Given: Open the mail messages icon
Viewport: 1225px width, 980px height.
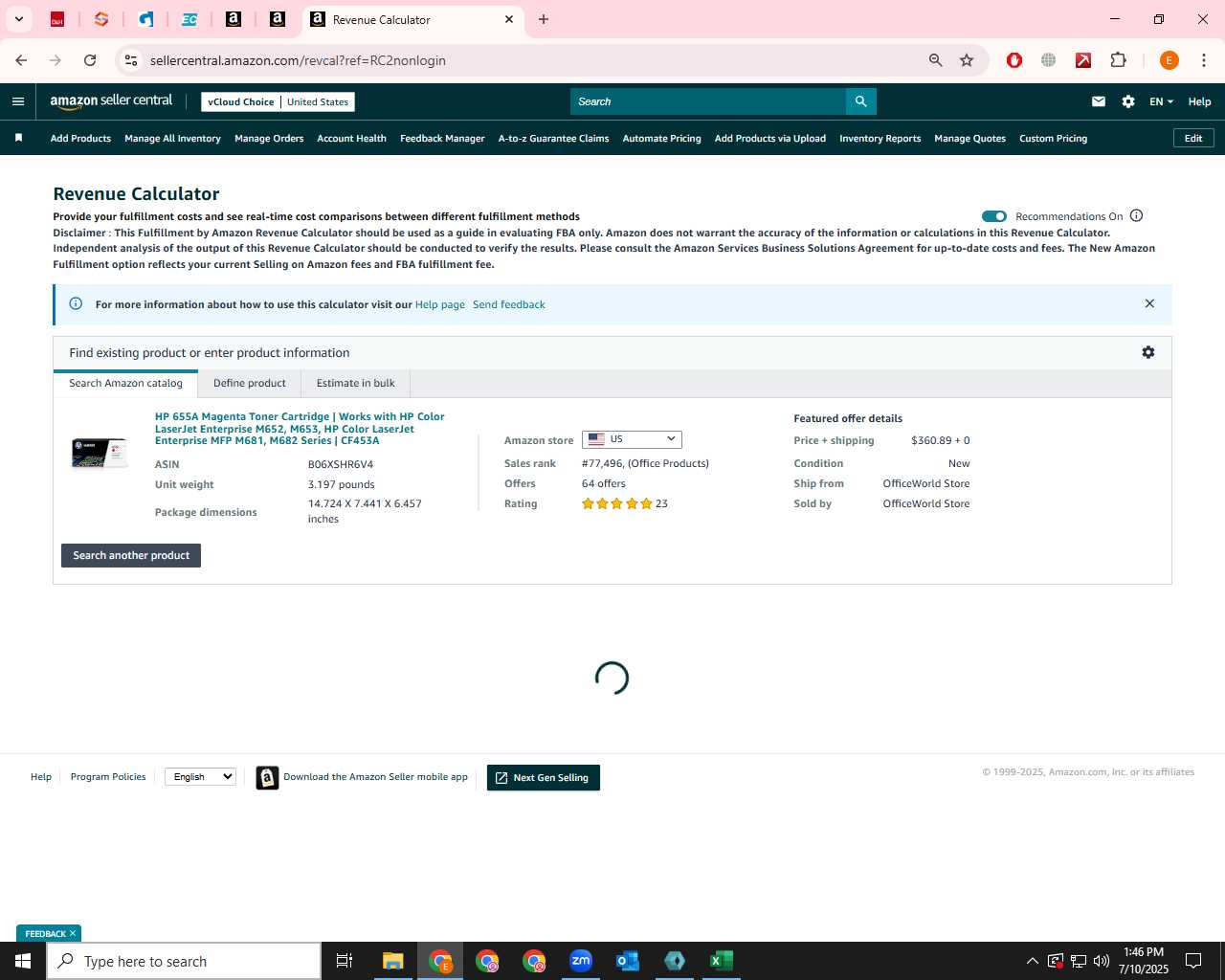Looking at the screenshot, I should click(1099, 101).
